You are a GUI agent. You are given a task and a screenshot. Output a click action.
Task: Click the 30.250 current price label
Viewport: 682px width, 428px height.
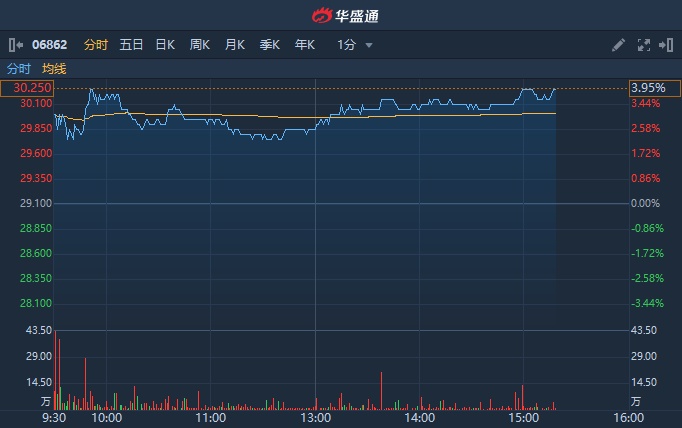[x=27, y=88]
